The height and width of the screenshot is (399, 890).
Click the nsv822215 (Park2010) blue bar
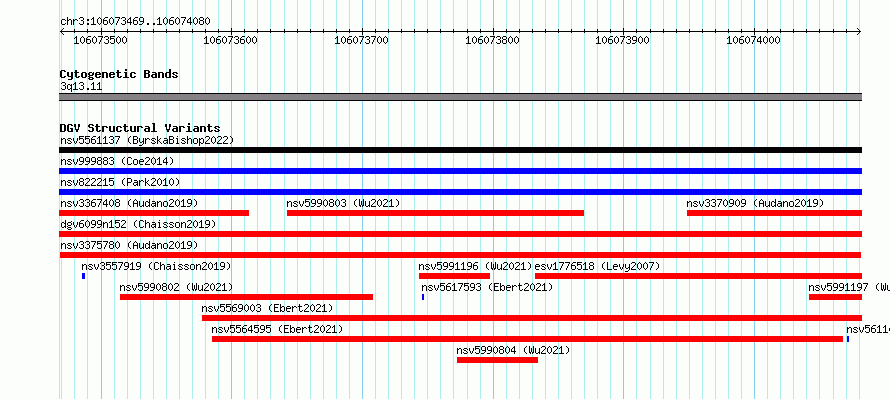pos(460,192)
